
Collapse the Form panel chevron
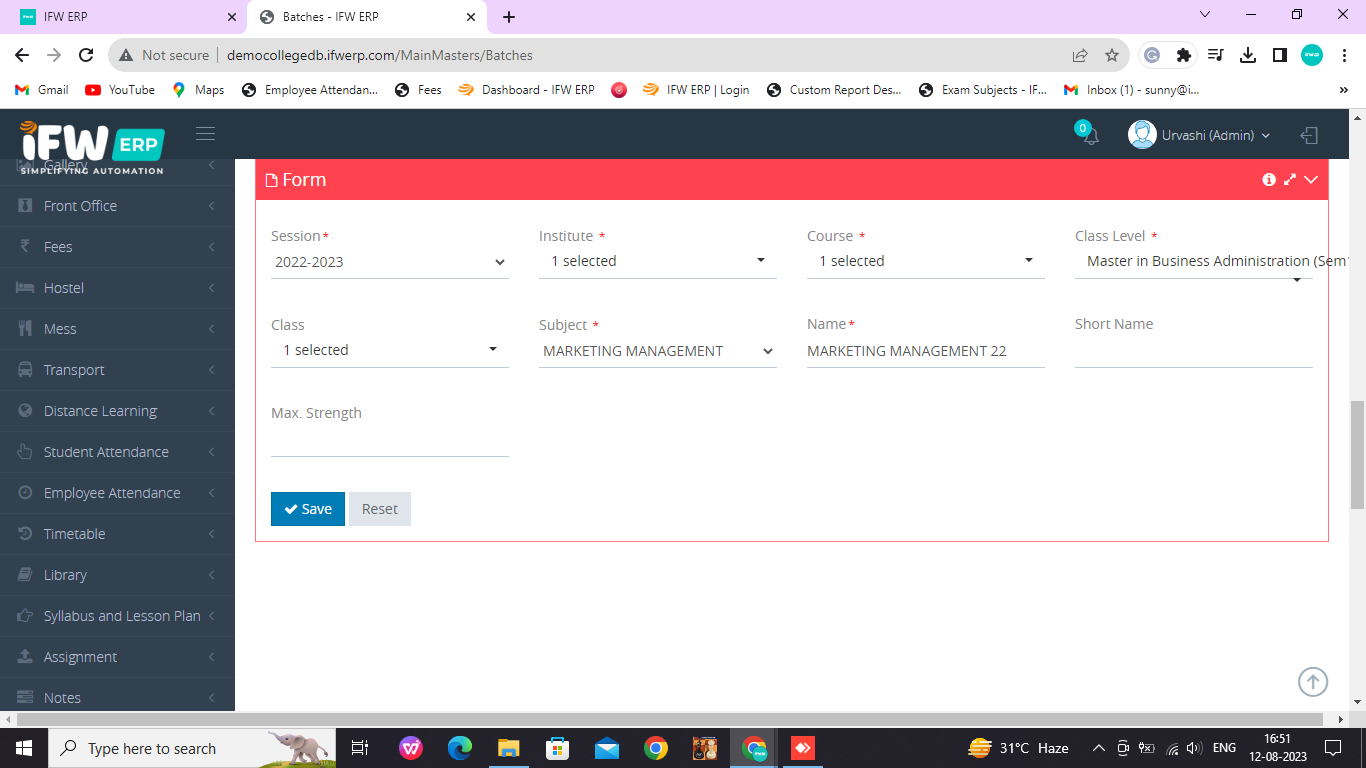pyautogui.click(x=1311, y=180)
